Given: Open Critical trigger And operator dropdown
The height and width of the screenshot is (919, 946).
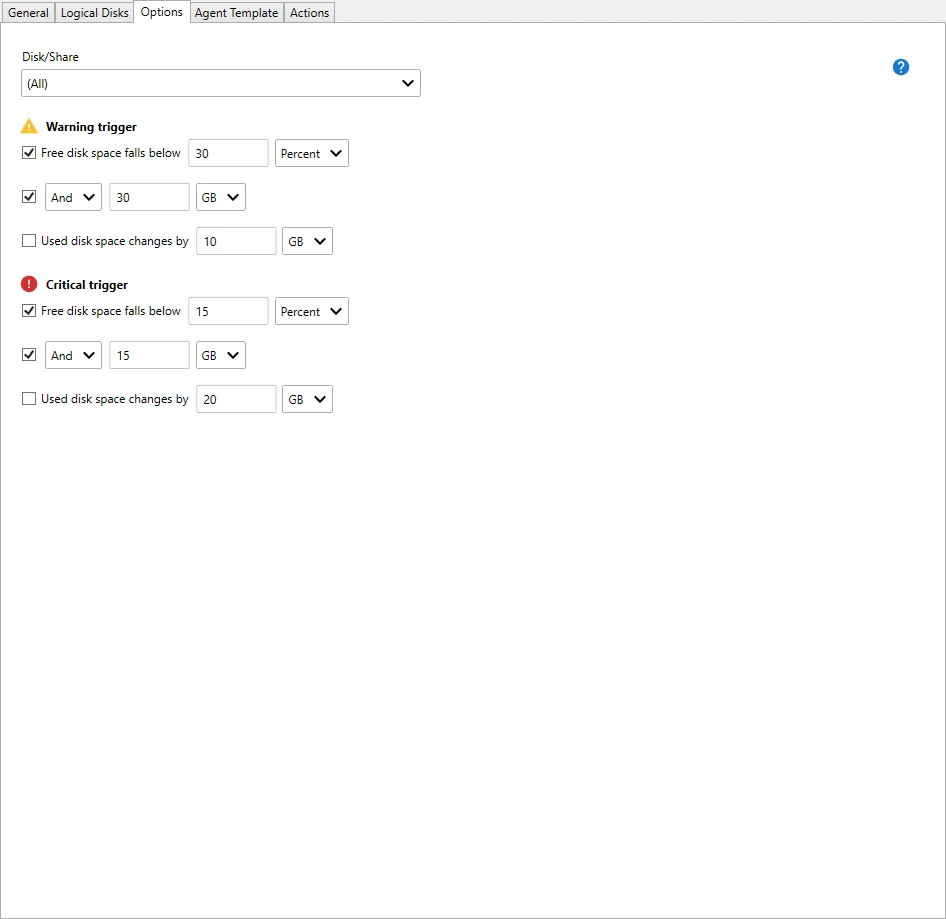Looking at the screenshot, I should click(x=73, y=355).
